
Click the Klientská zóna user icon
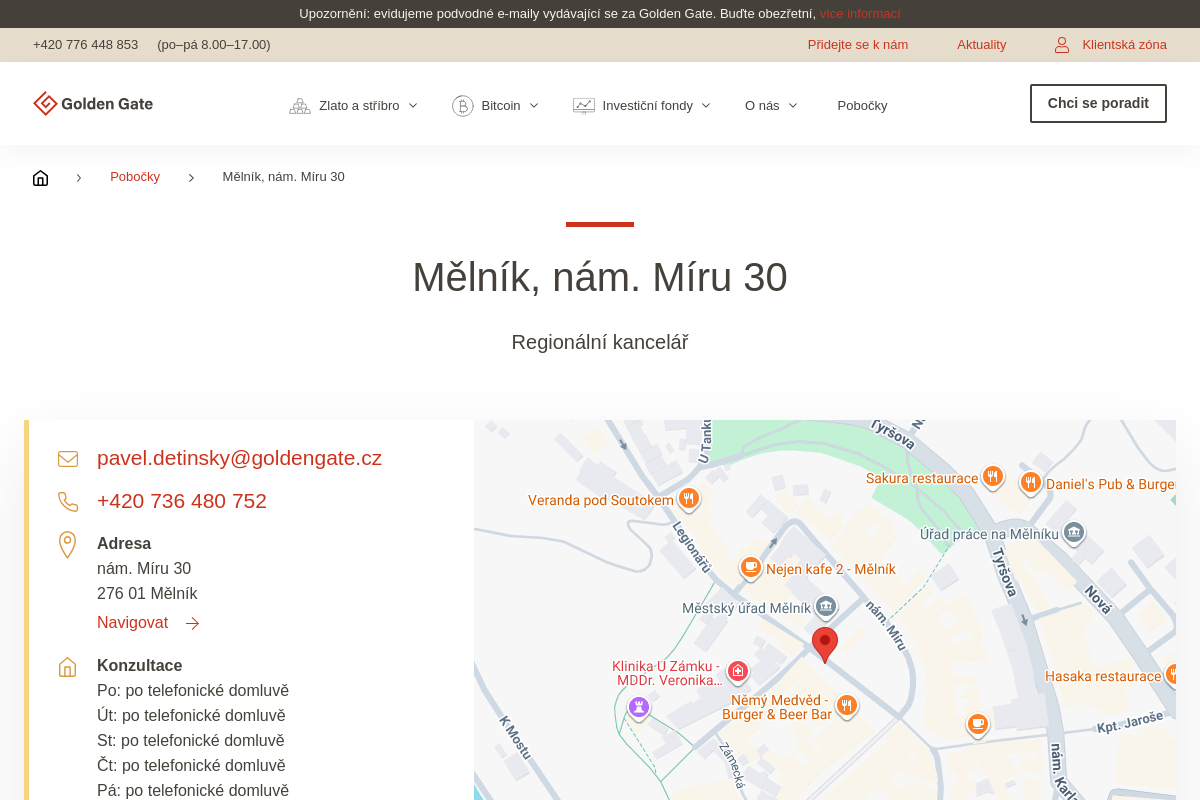1062,45
